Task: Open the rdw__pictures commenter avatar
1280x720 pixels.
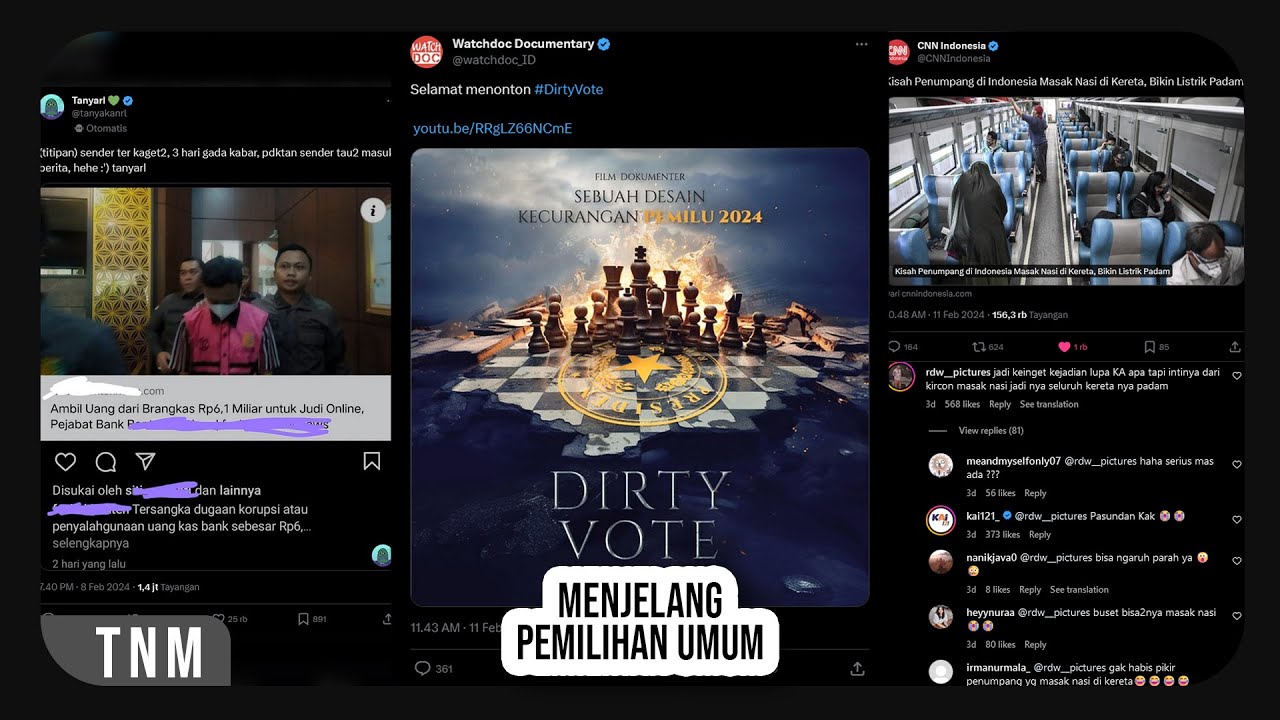Action: pos(901,377)
